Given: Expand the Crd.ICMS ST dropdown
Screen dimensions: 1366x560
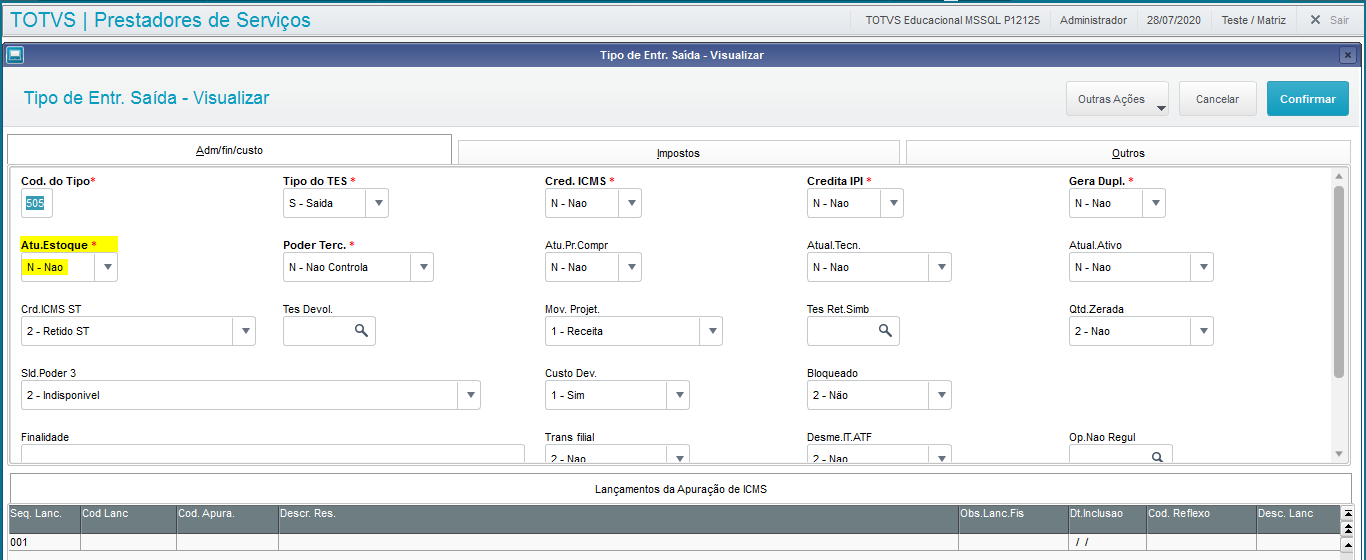Looking at the screenshot, I should click(x=244, y=331).
